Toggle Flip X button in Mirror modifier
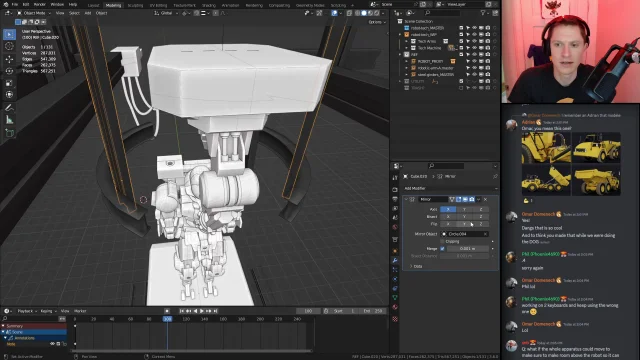The height and width of the screenshot is (360, 640). (x=448, y=224)
